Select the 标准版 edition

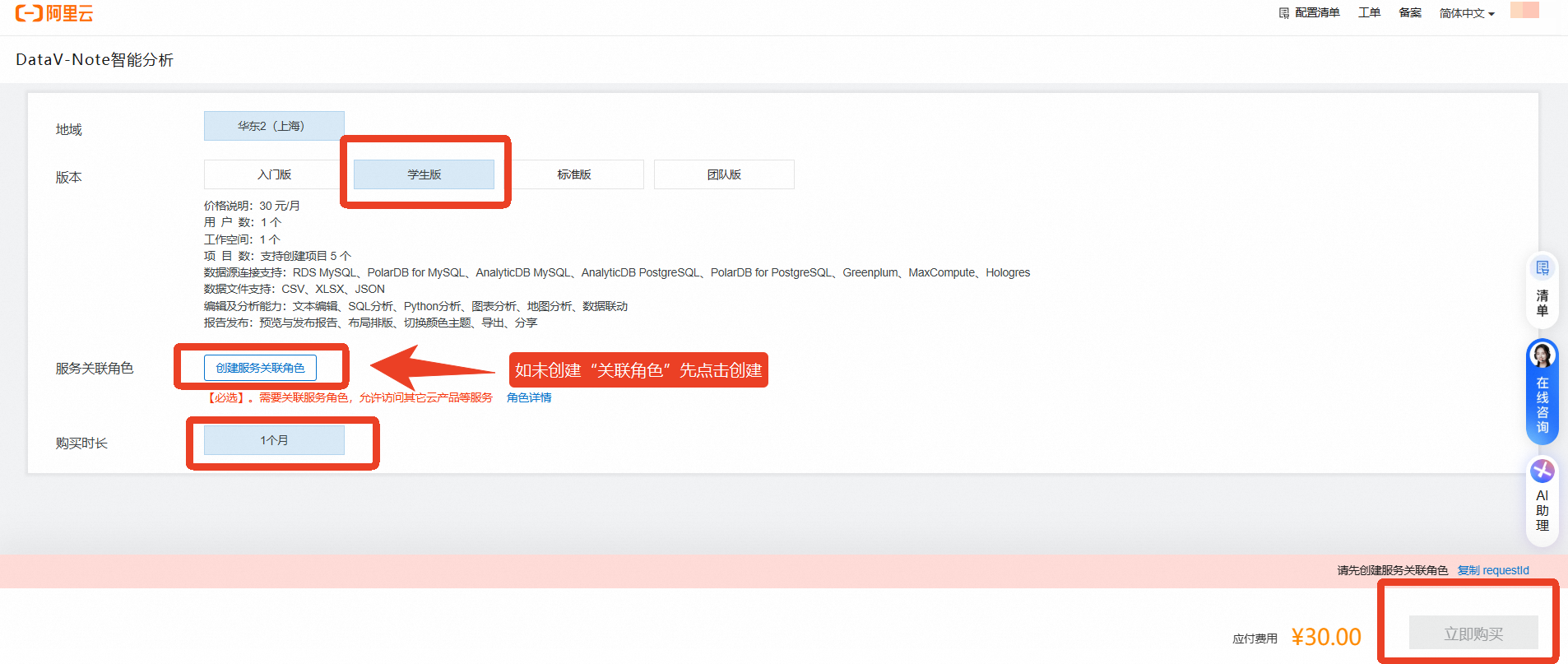coord(573,174)
